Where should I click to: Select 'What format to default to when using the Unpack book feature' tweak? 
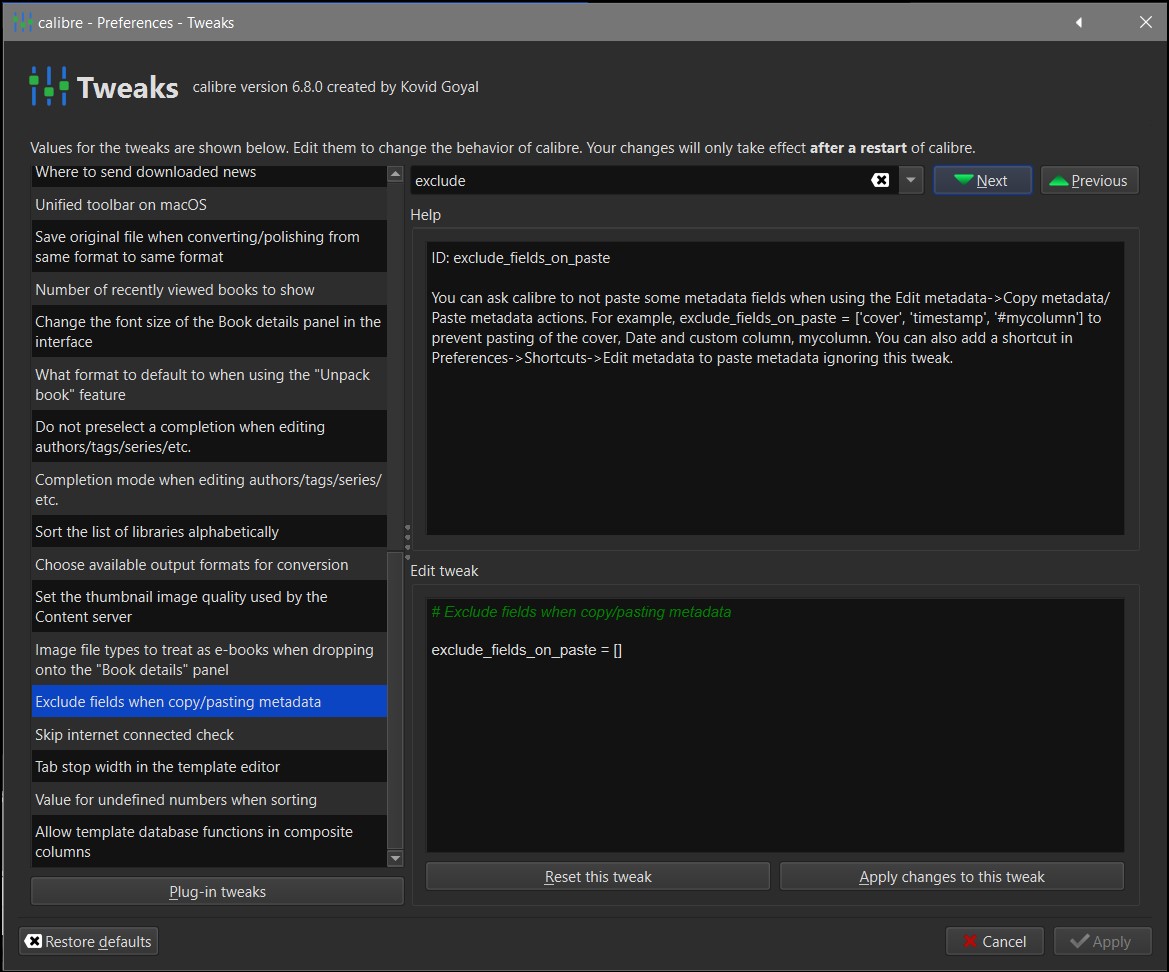209,385
